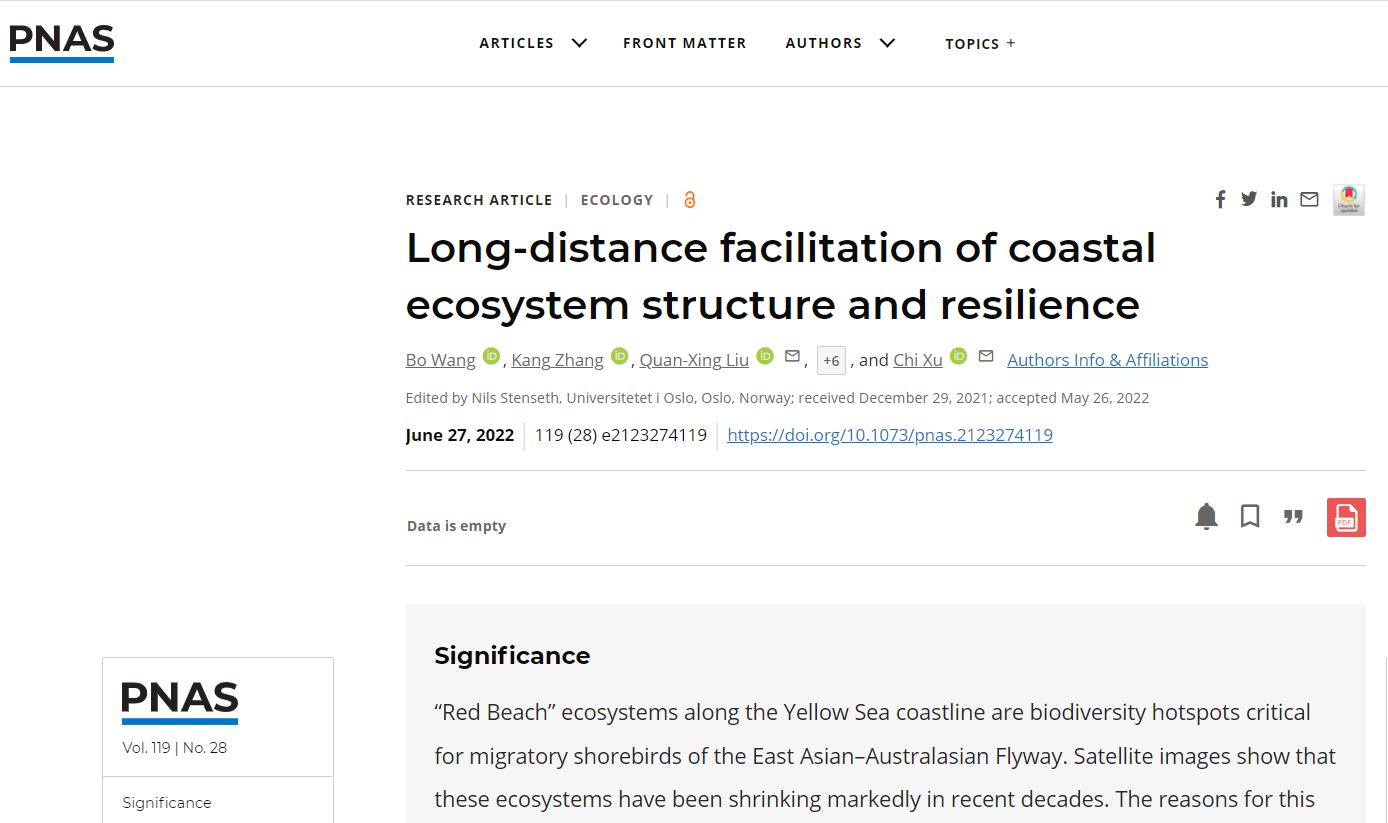Screen dimensions: 1388x823
Task: Open the Front Matter menu item
Action: pyautogui.click(x=685, y=43)
